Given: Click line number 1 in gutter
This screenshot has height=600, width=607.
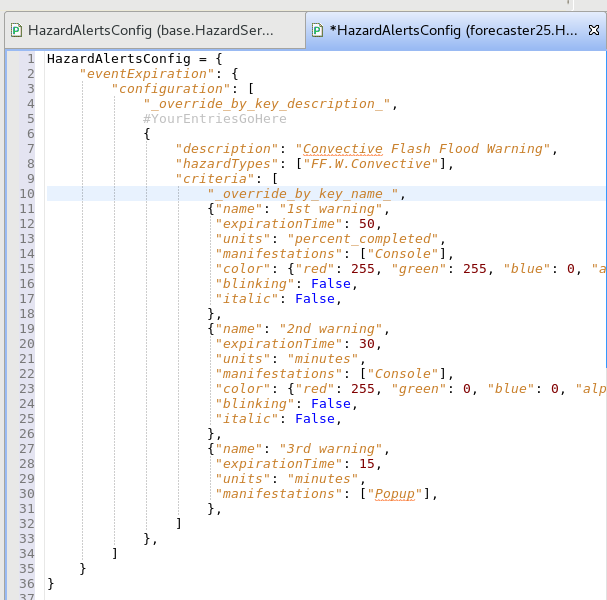Looking at the screenshot, I should (x=31, y=59).
